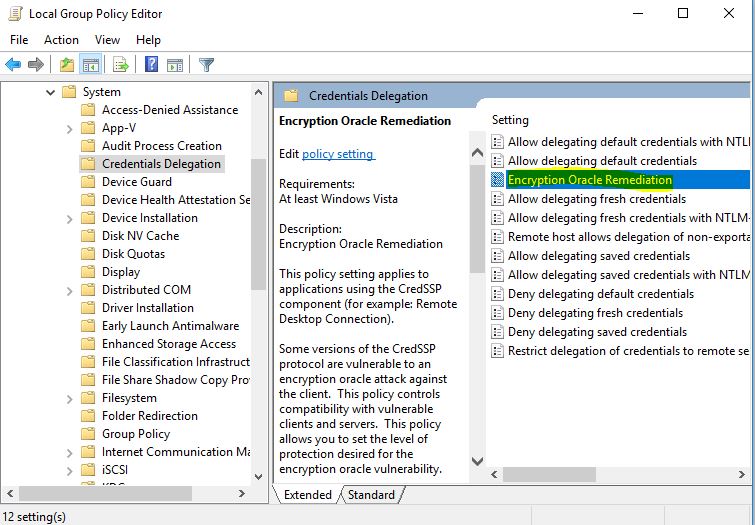The image size is (755, 525).
Task: Click the settings list scroll left arrow
Action: pyautogui.click(x=495, y=474)
